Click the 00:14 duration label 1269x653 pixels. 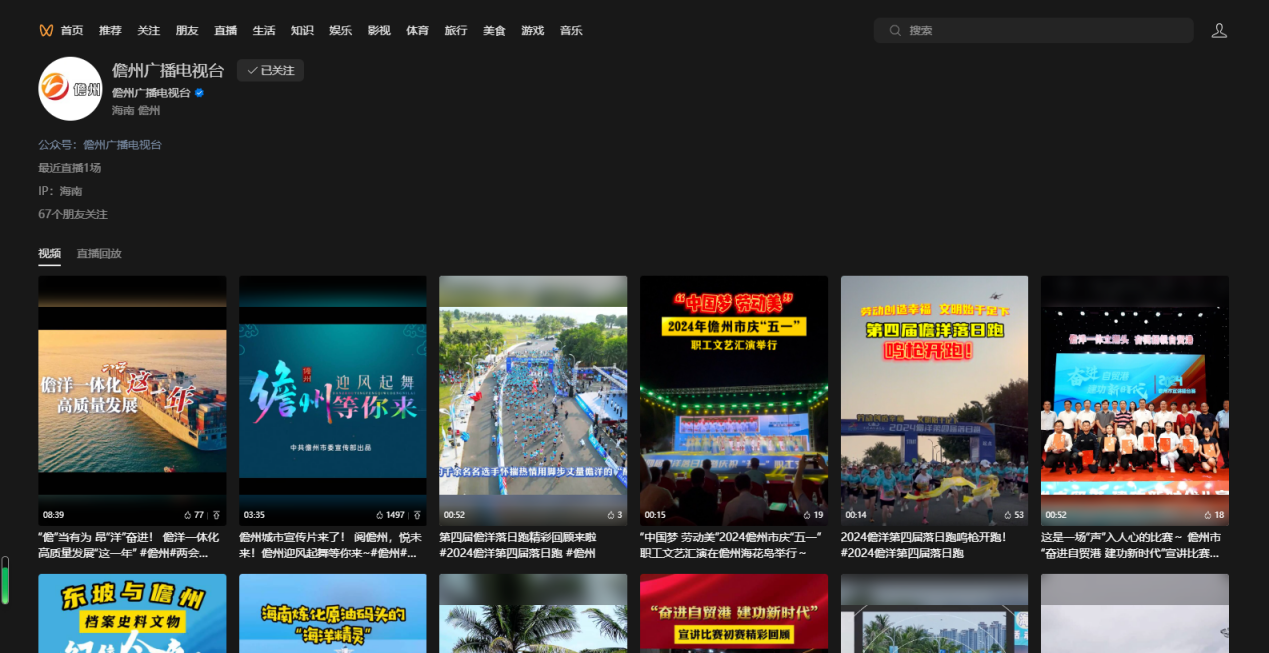[x=856, y=515]
